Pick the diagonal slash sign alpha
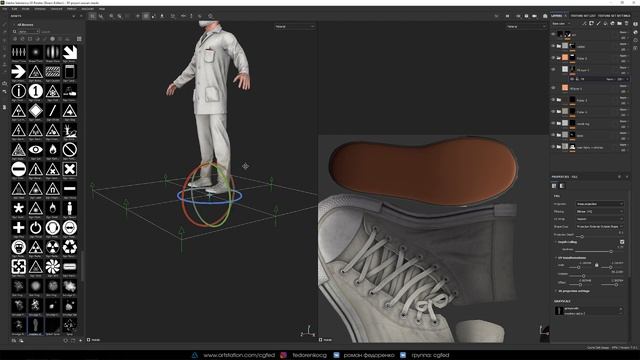The height and width of the screenshot is (360, 640). 53,111
